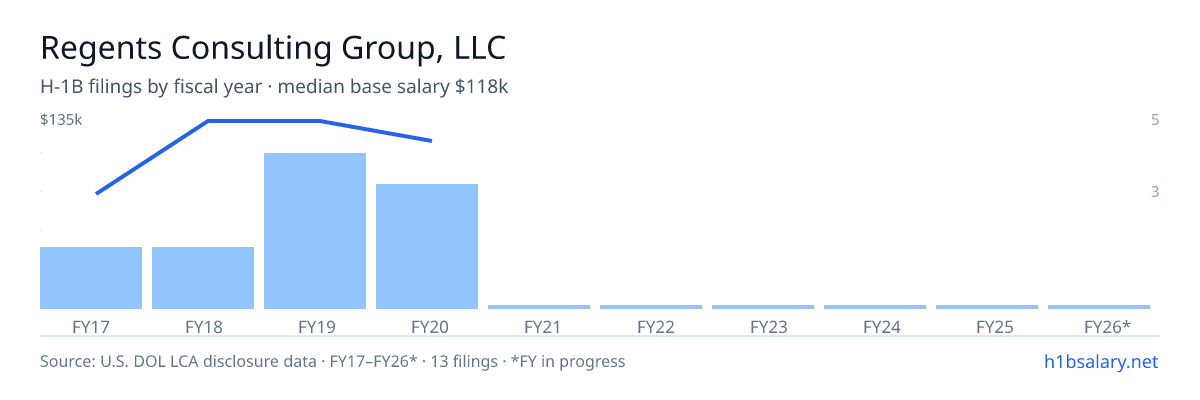
Task: Click the FY22 thin bar
Action: (651, 307)
